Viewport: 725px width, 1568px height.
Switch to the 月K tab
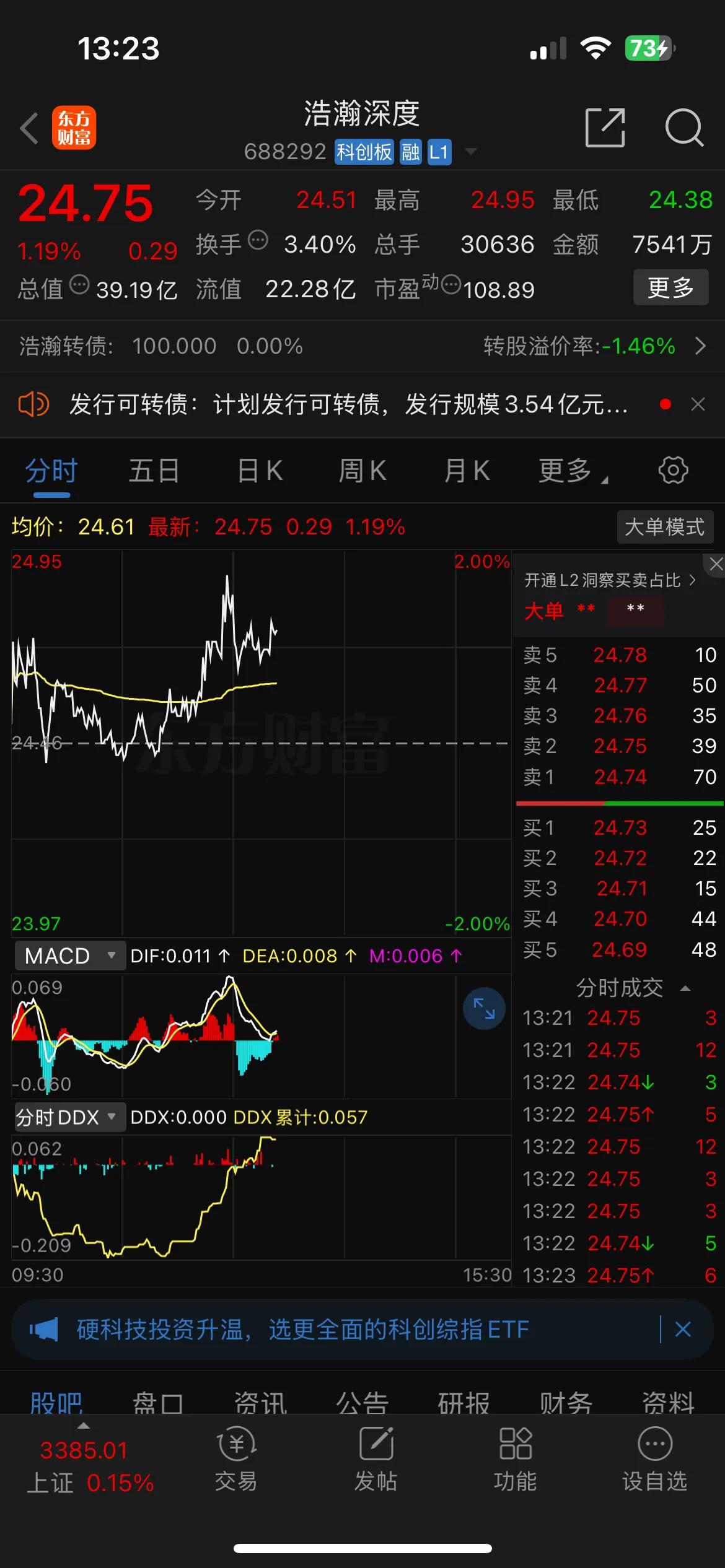tap(467, 471)
